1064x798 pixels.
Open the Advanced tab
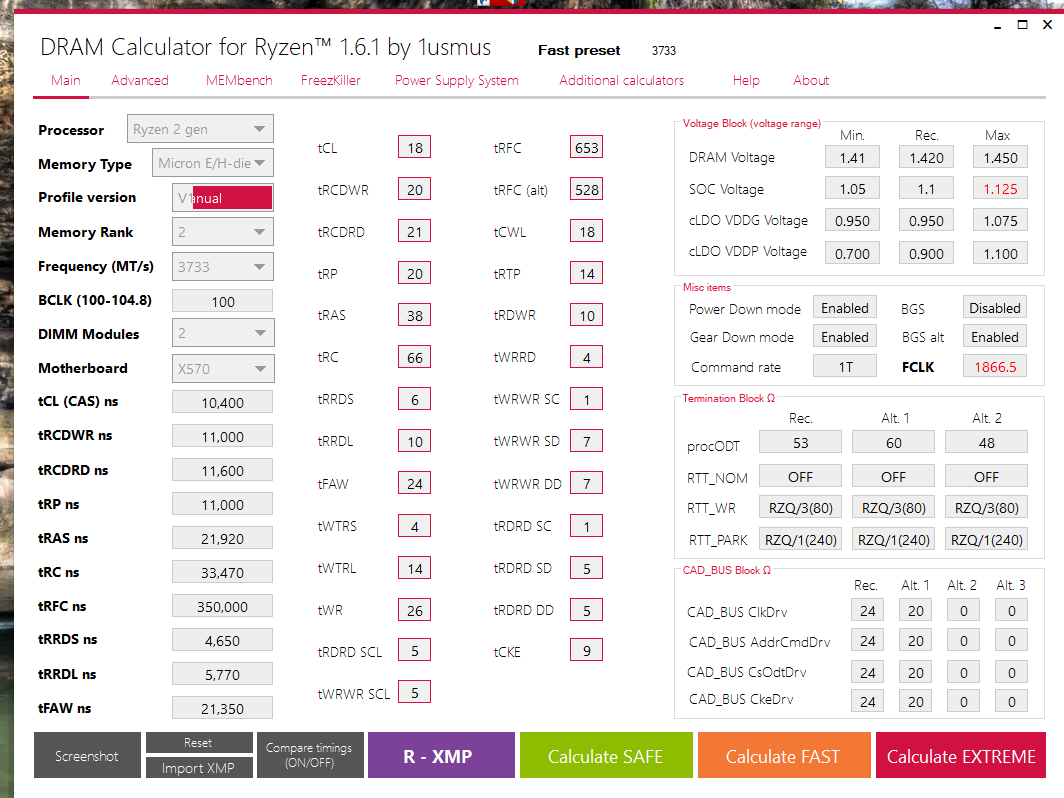coord(140,80)
